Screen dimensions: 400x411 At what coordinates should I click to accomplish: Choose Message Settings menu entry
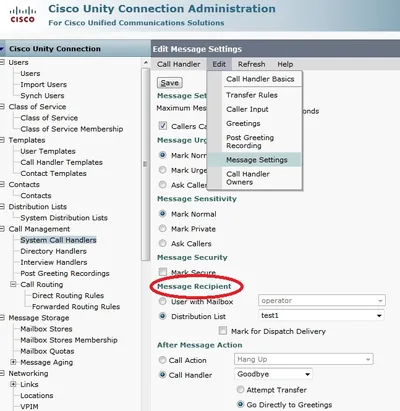(x=256, y=160)
